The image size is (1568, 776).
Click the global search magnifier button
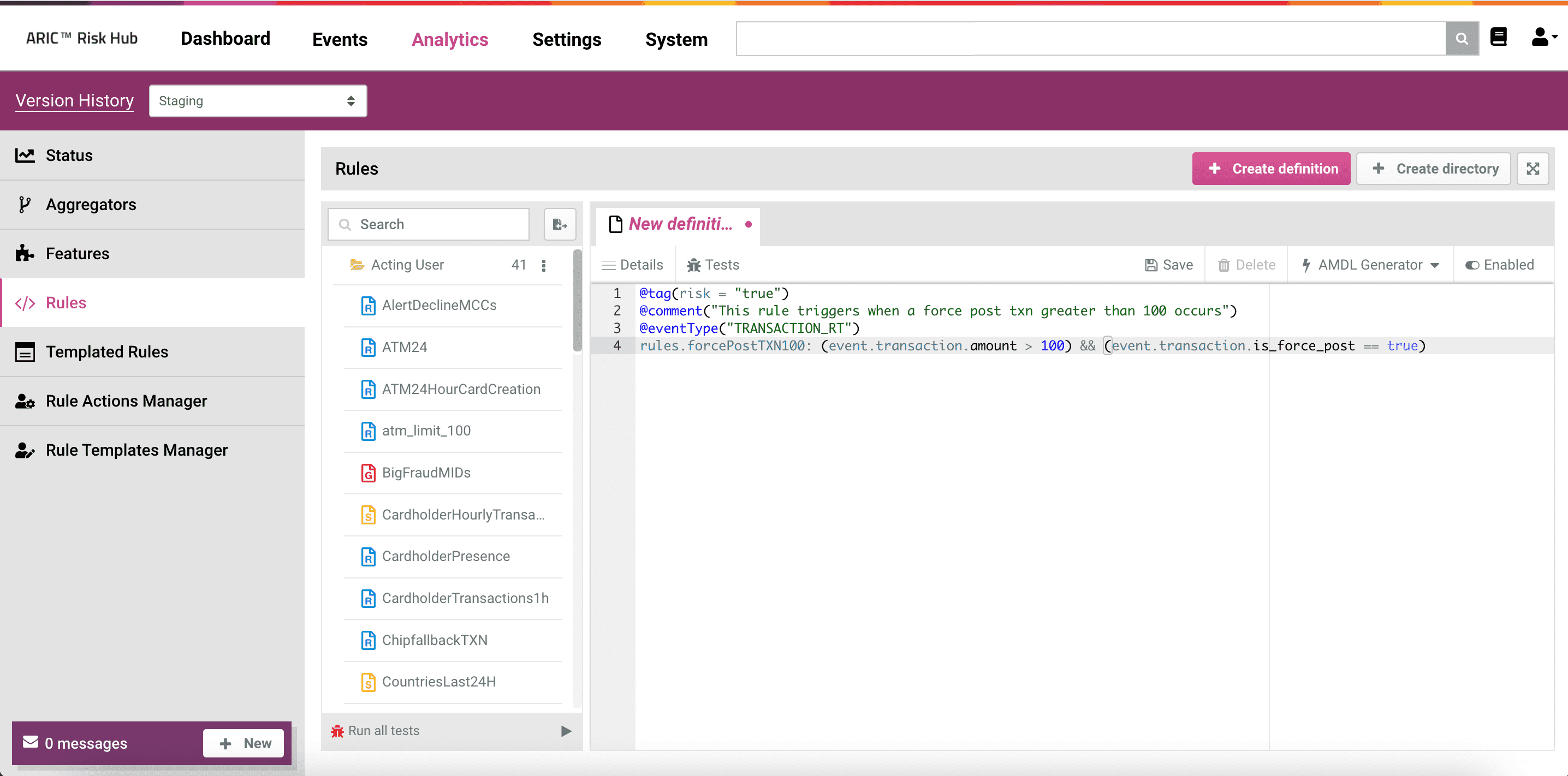(1462, 39)
